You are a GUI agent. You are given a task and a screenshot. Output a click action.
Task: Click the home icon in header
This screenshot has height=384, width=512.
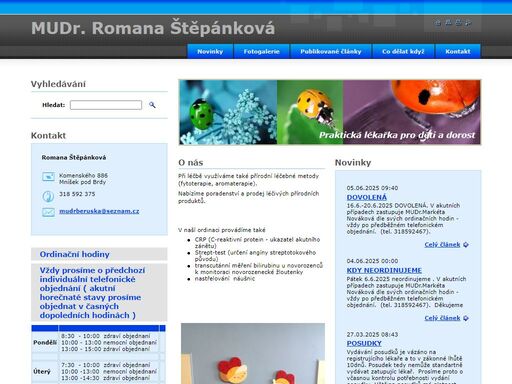point(438,23)
